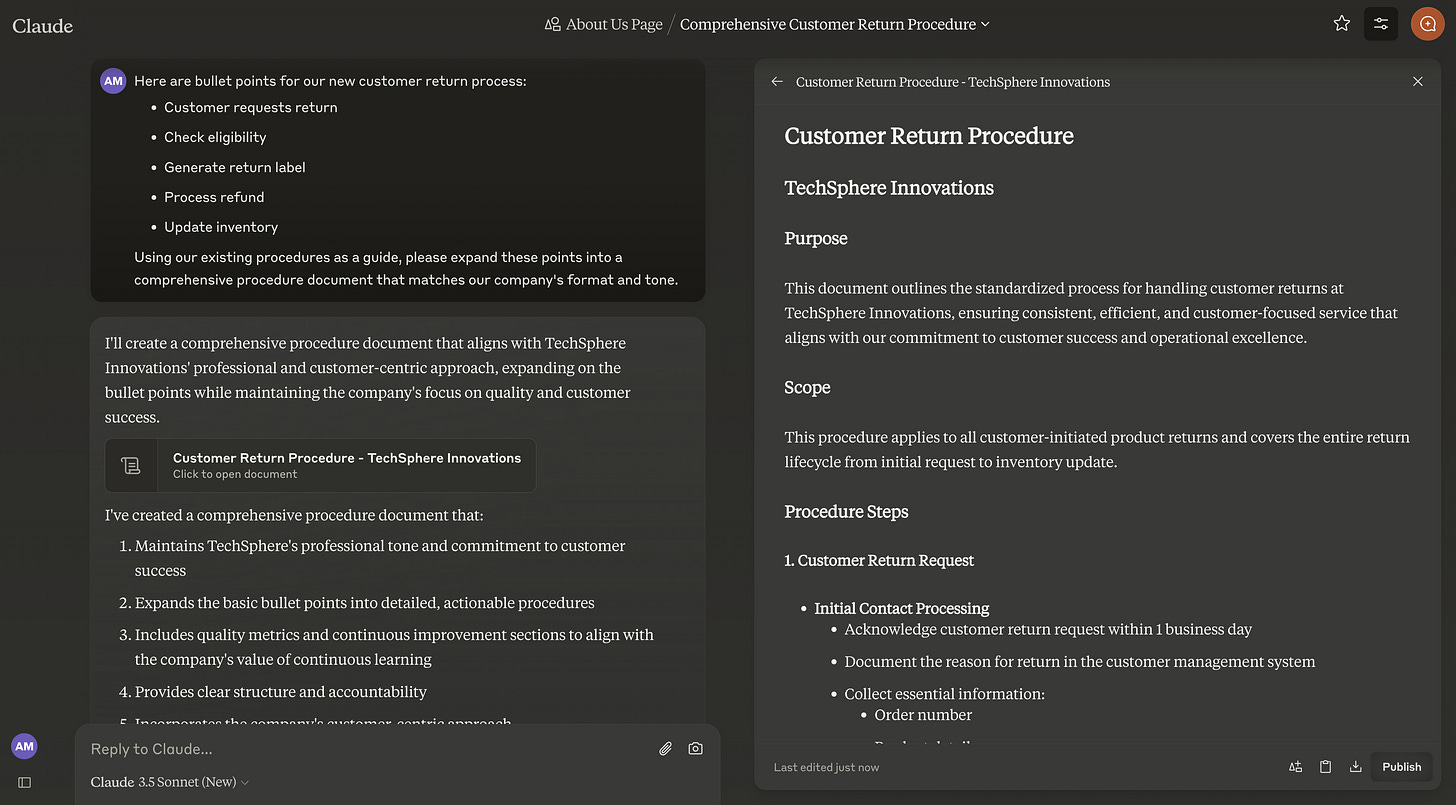Click the Claude logo

43,26
